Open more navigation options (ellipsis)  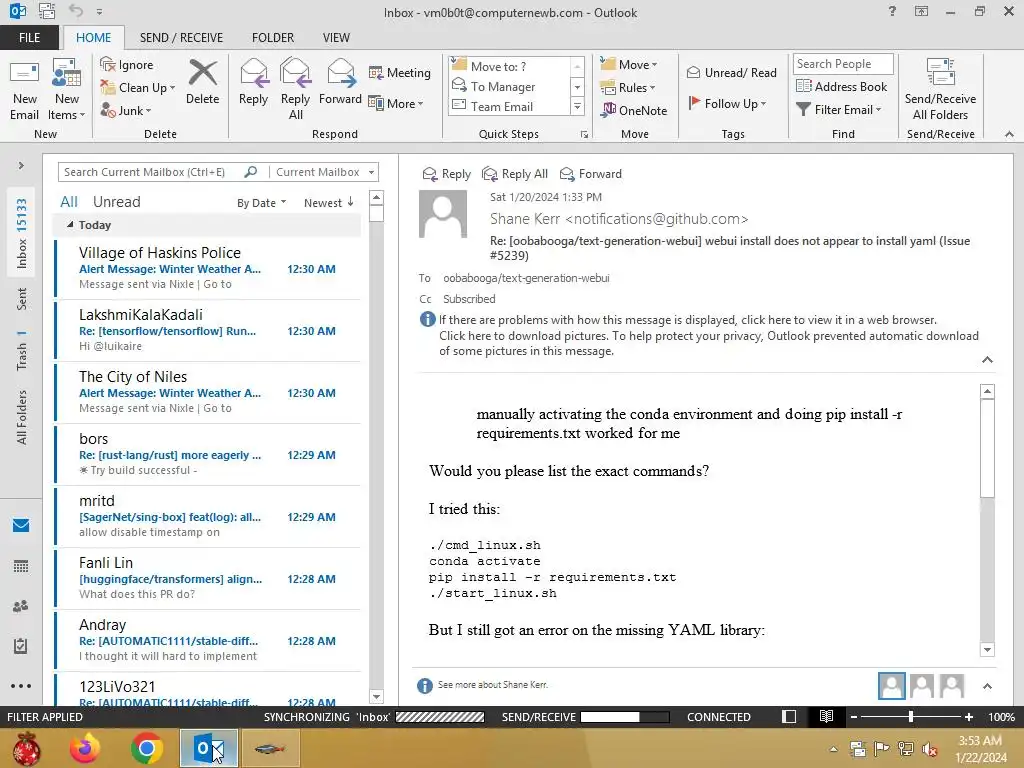[21, 686]
